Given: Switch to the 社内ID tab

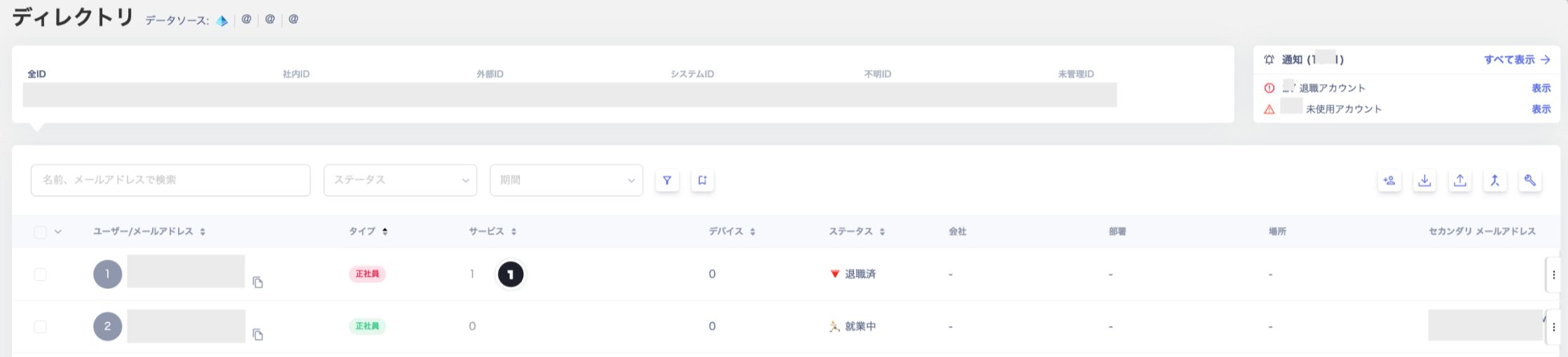Looking at the screenshot, I should [x=296, y=74].
